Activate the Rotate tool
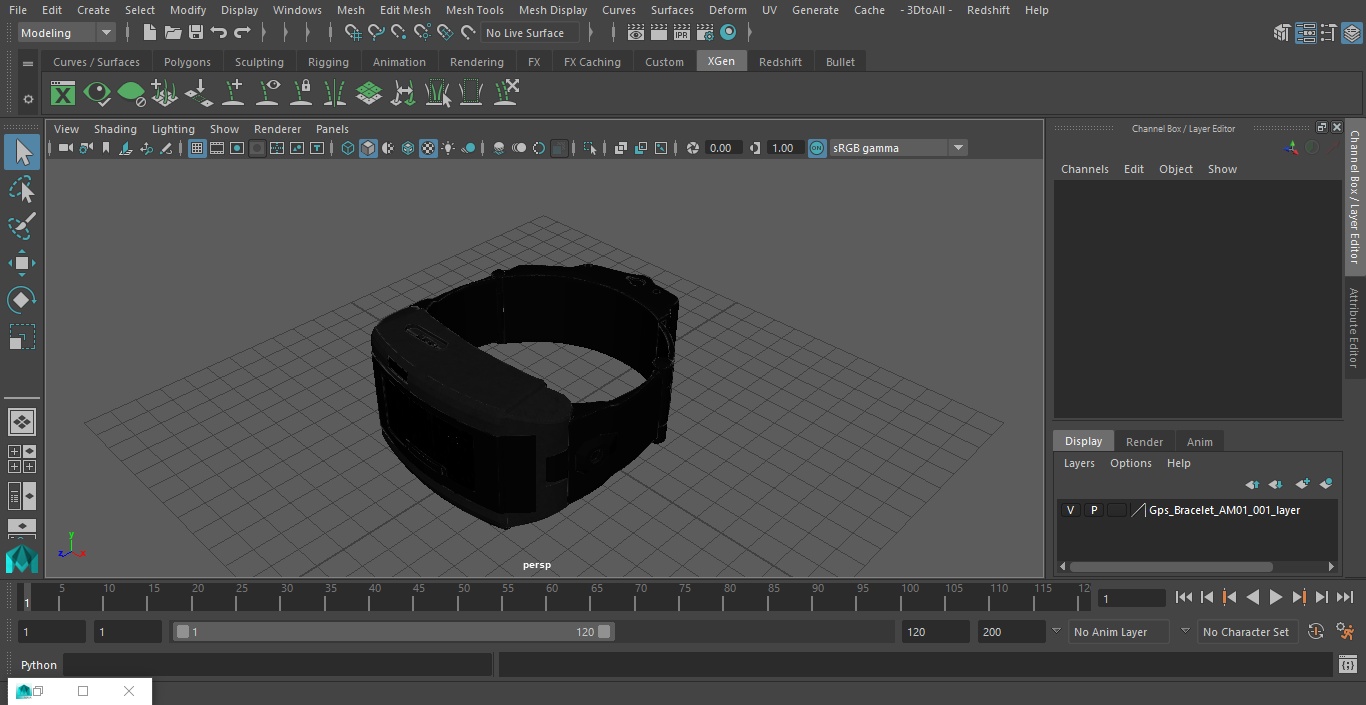The image size is (1366, 705). (22, 300)
